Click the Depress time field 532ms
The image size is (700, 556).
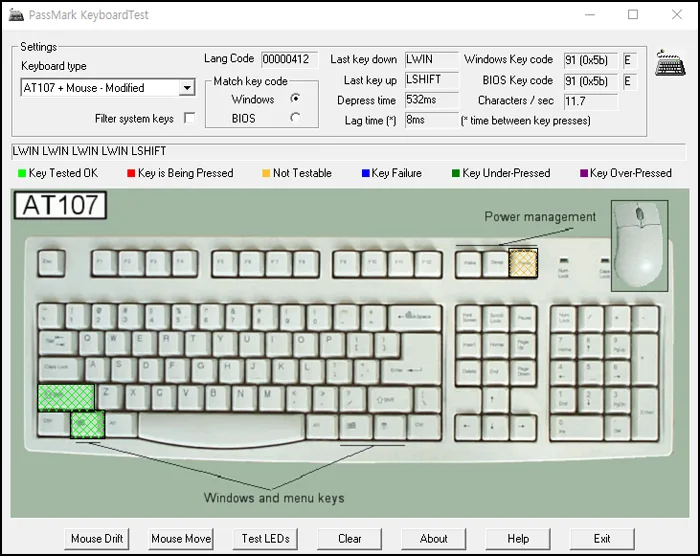(432, 100)
